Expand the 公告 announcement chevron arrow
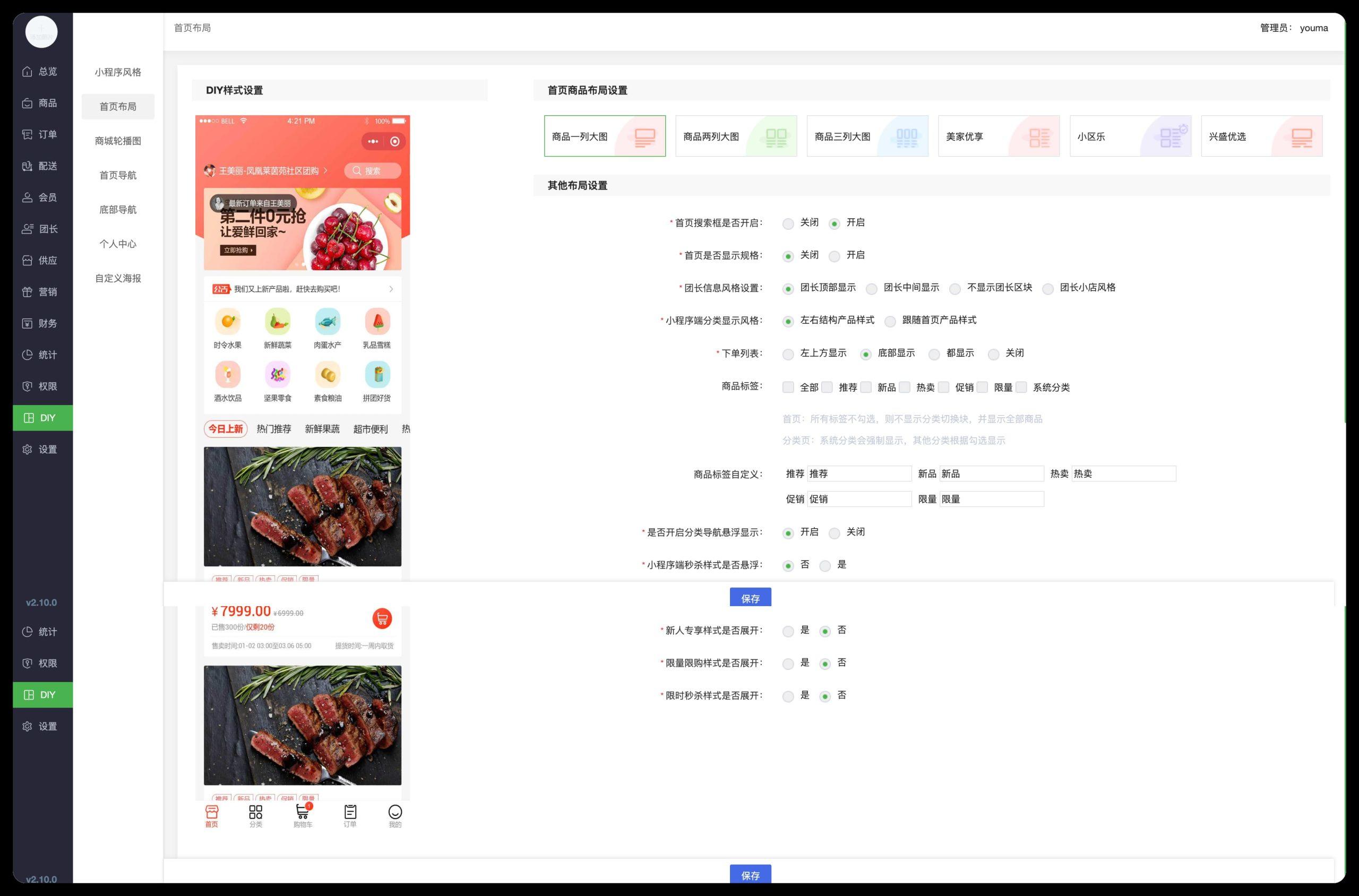The height and width of the screenshot is (896, 1359). pos(391,289)
